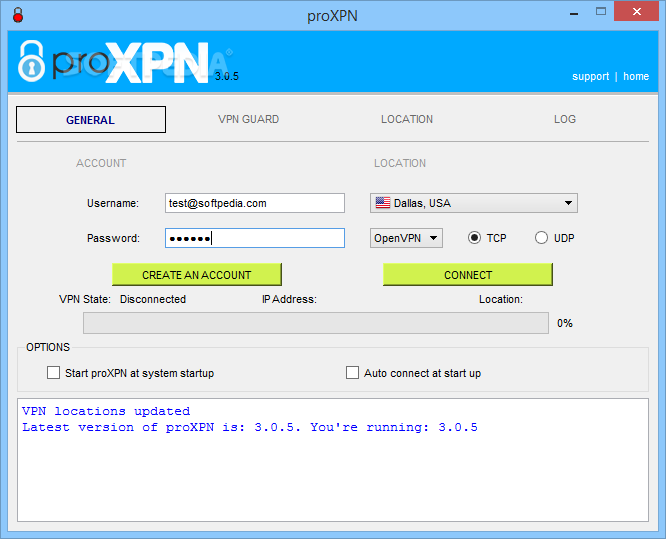Open the VPN GUARD tab
Viewport: 666px width, 539px height.
[x=248, y=119]
